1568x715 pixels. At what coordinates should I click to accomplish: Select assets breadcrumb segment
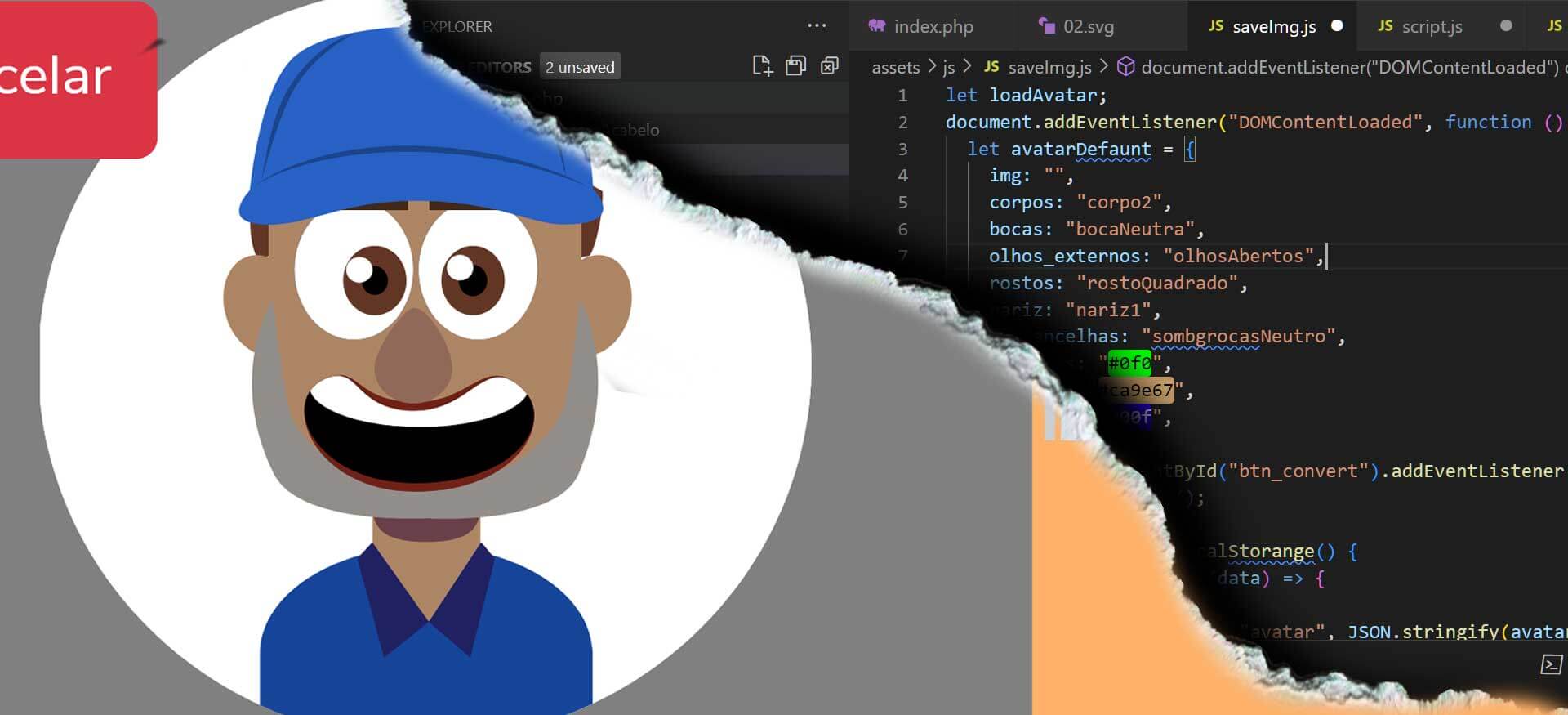click(x=895, y=67)
